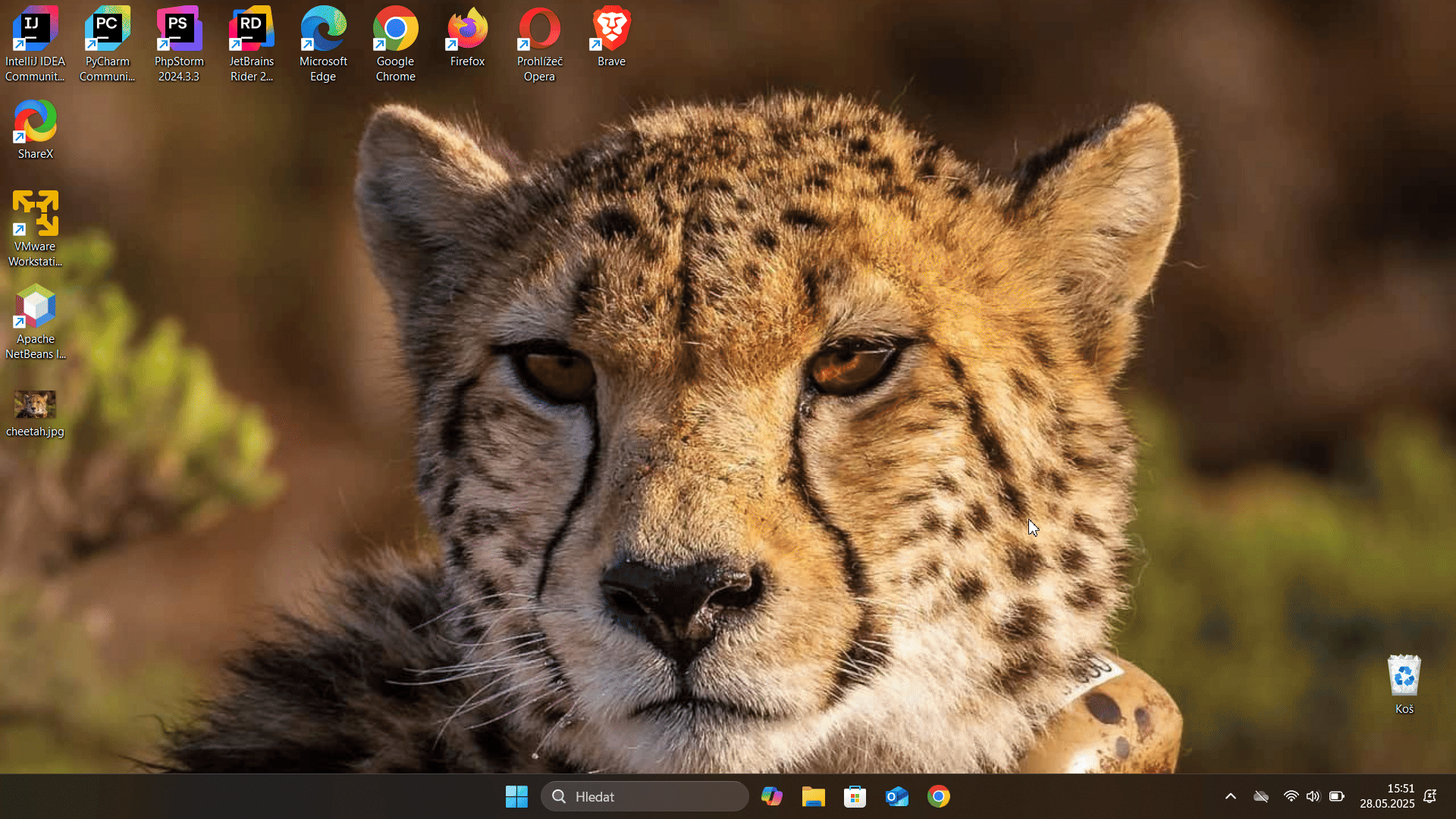
Task: Adjust volume via the speaker icon
Action: pos(1313,796)
